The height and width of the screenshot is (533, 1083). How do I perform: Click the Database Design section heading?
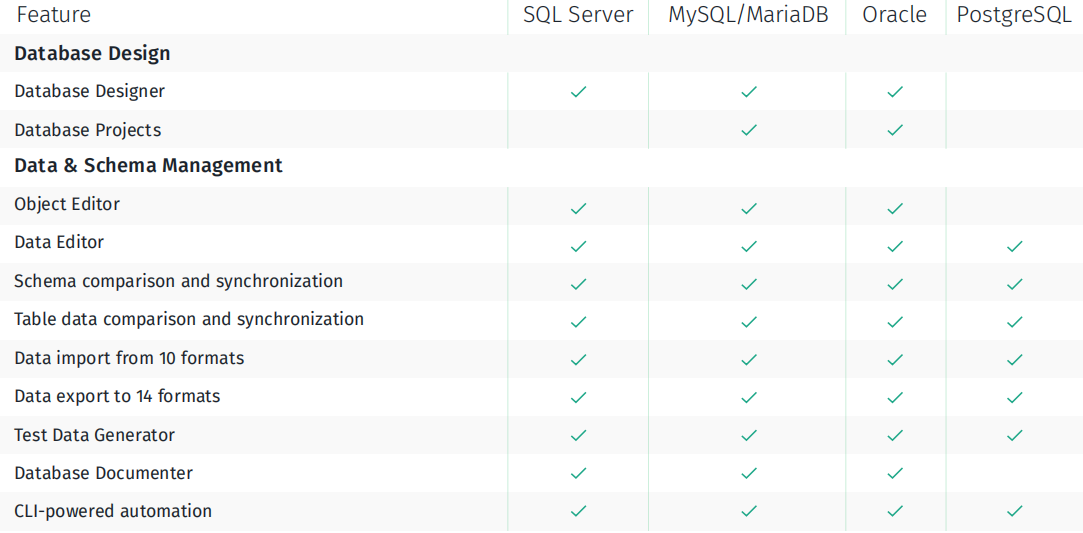(x=93, y=53)
